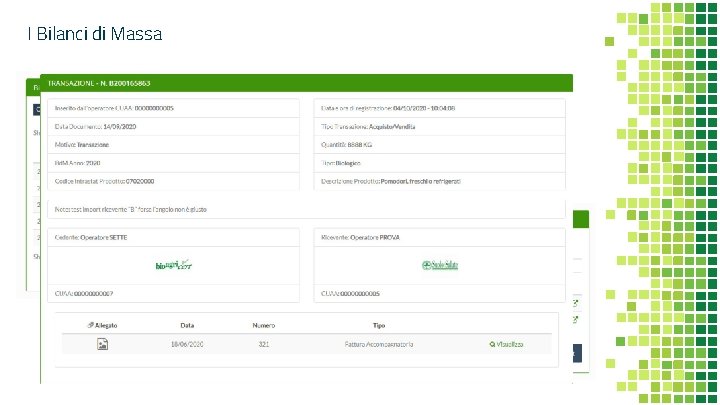Select the Data e ora di registrazione row
Image resolution: width=720 pixels, height=405 pixels.
pyautogui.click(x=439, y=108)
